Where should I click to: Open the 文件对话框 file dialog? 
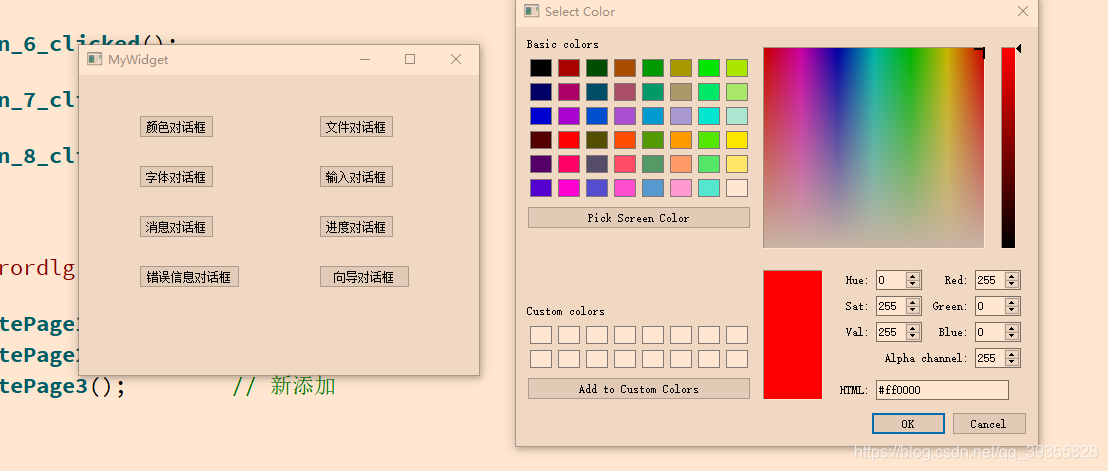click(x=356, y=127)
